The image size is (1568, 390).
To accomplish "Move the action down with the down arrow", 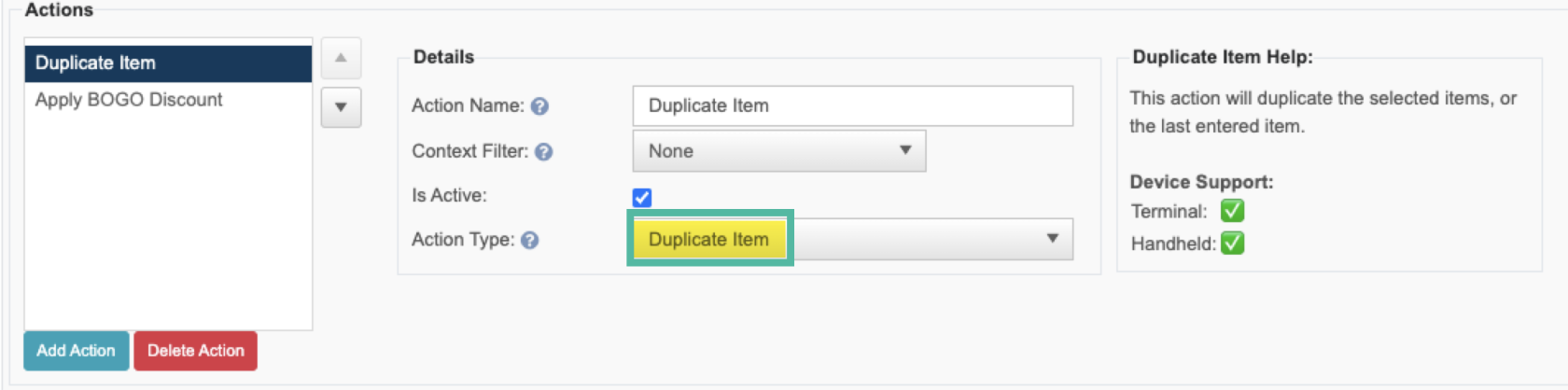I will pos(341,107).
